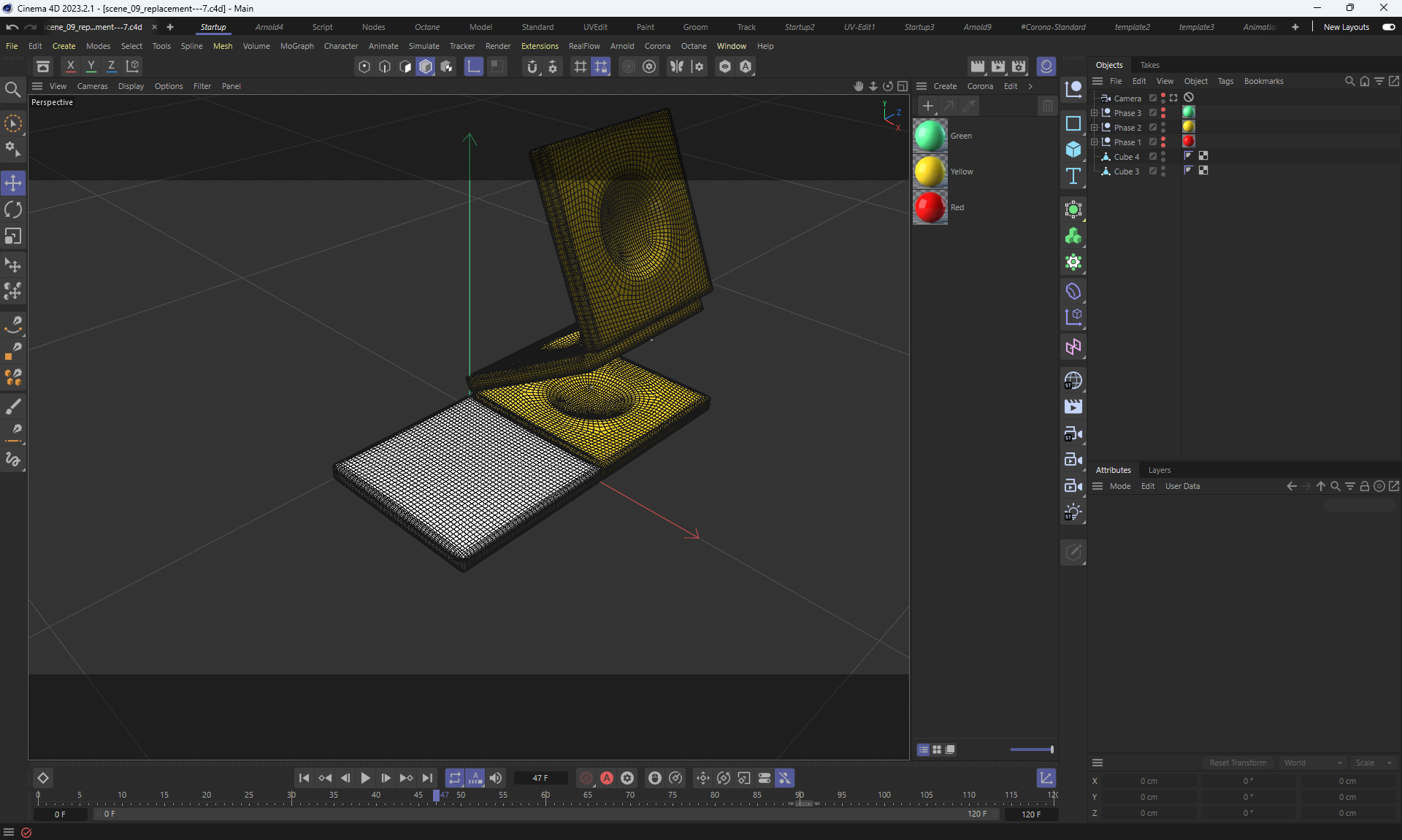The image size is (1402, 840).
Task: Open the Layers tab in Attributes
Action: pyautogui.click(x=1159, y=470)
